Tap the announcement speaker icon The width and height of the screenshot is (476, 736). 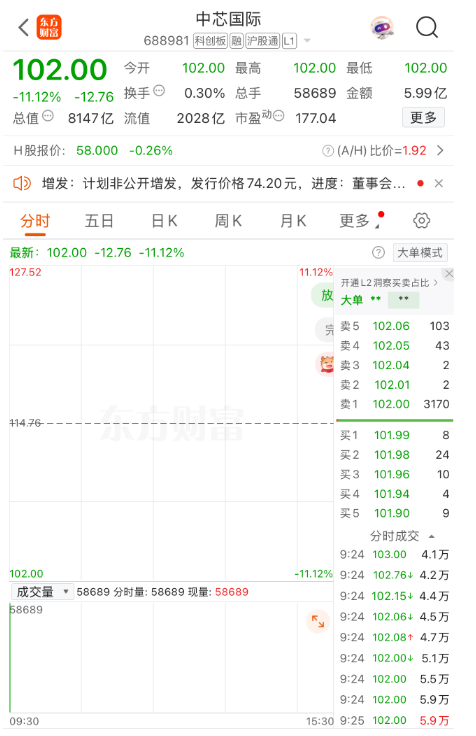click(x=22, y=183)
